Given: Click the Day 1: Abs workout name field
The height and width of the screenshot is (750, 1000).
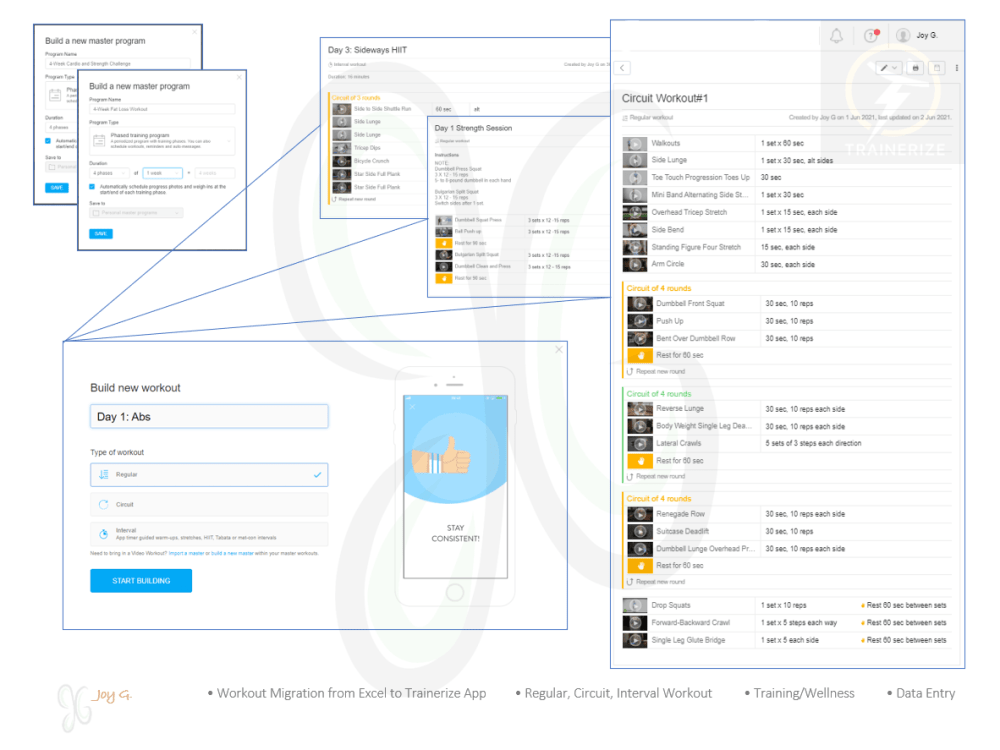Looking at the screenshot, I should point(209,416).
